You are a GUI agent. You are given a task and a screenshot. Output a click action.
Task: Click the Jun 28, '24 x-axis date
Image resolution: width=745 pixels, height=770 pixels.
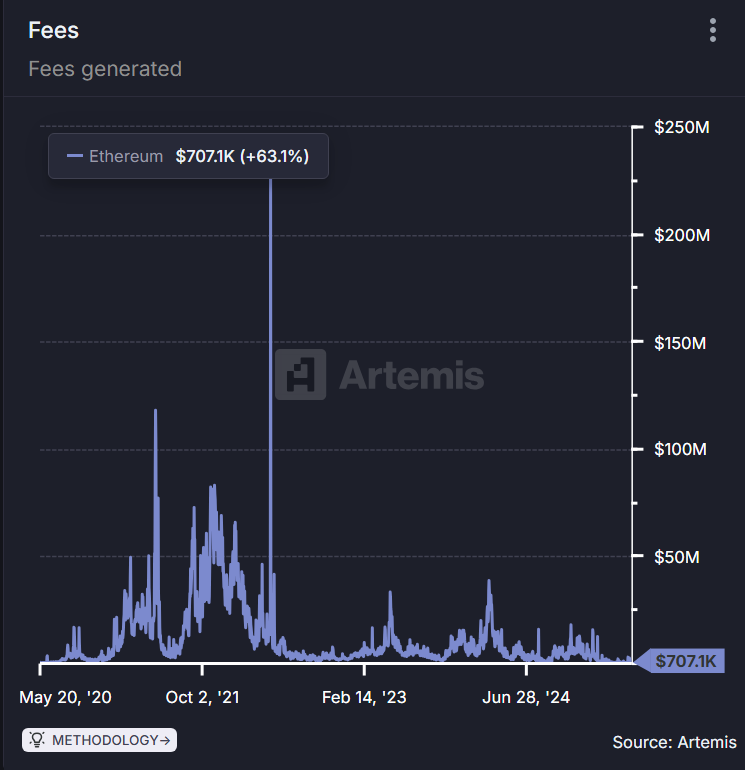pyautogui.click(x=526, y=697)
